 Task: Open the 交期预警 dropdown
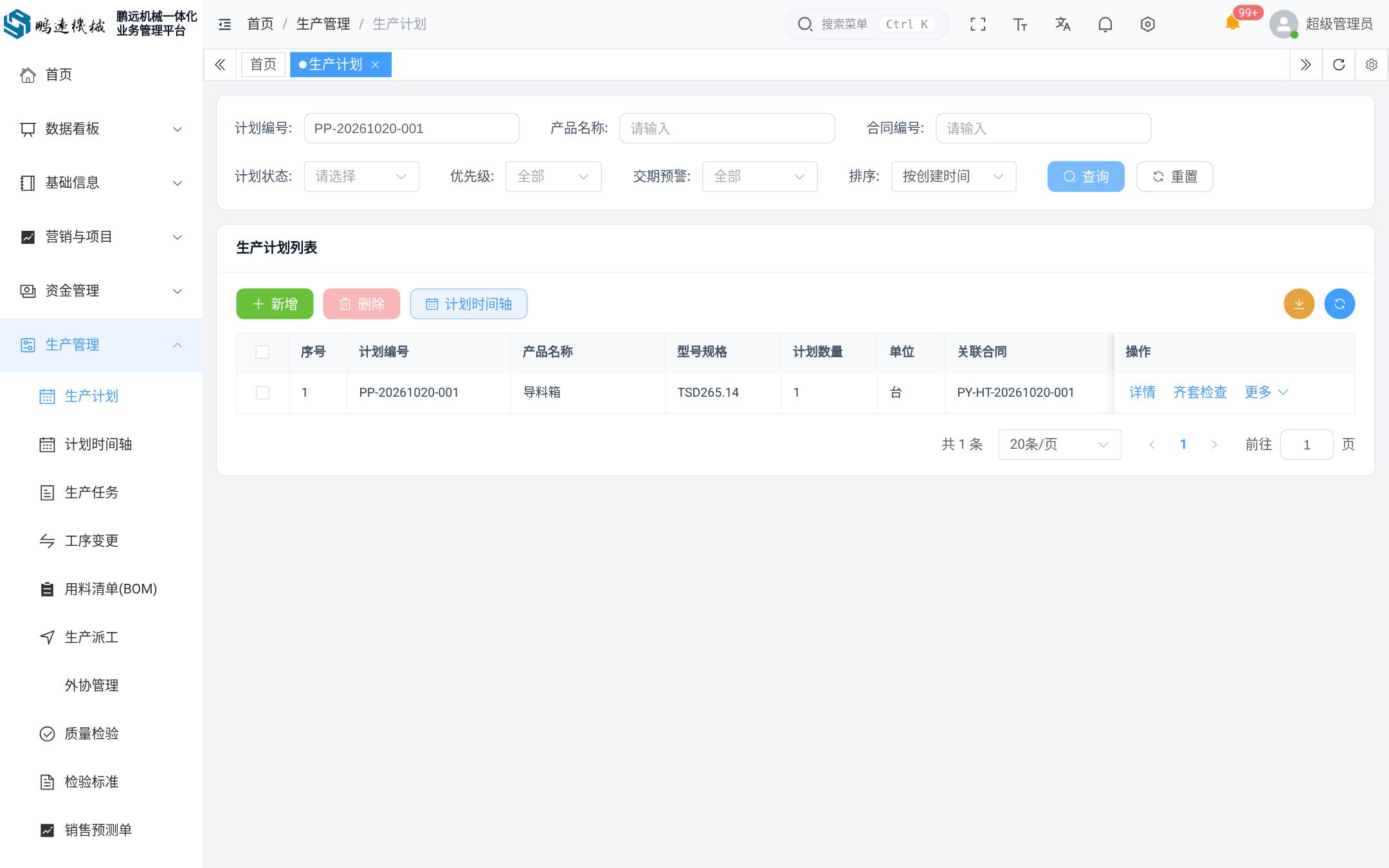point(759,176)
